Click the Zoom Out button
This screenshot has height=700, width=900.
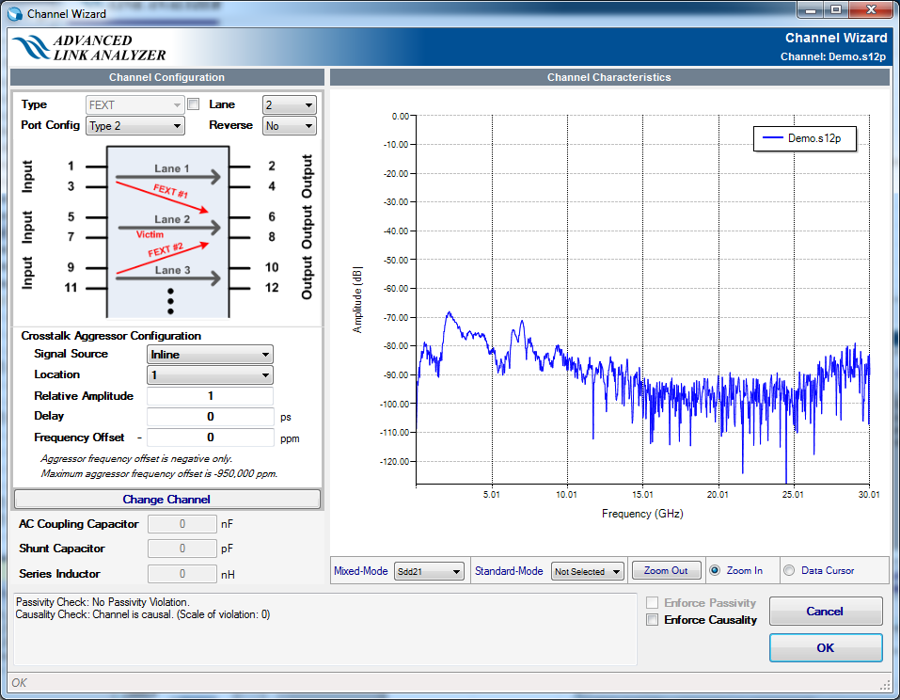(x=665, y=571)
